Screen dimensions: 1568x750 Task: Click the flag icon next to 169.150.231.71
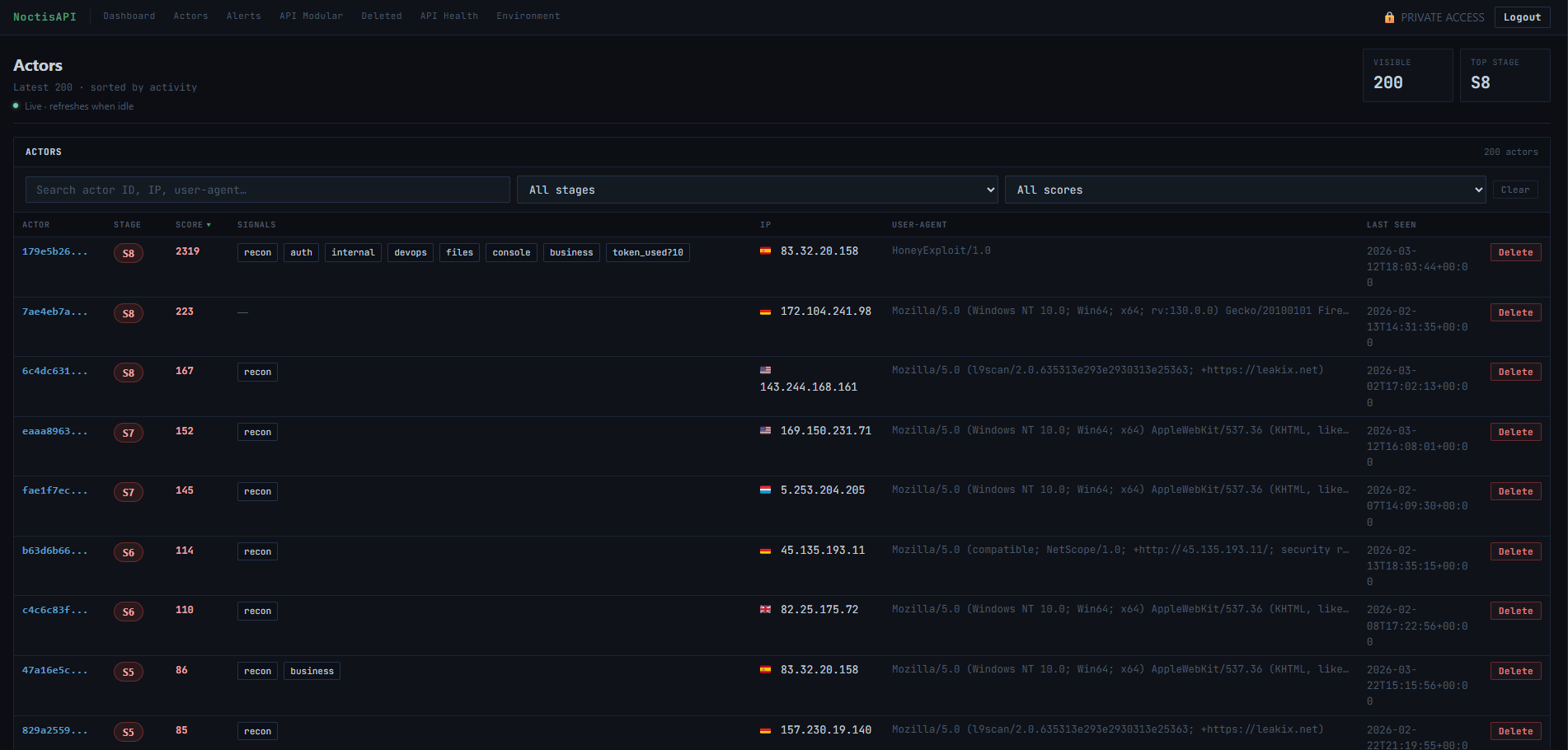[x=765, y=430]
